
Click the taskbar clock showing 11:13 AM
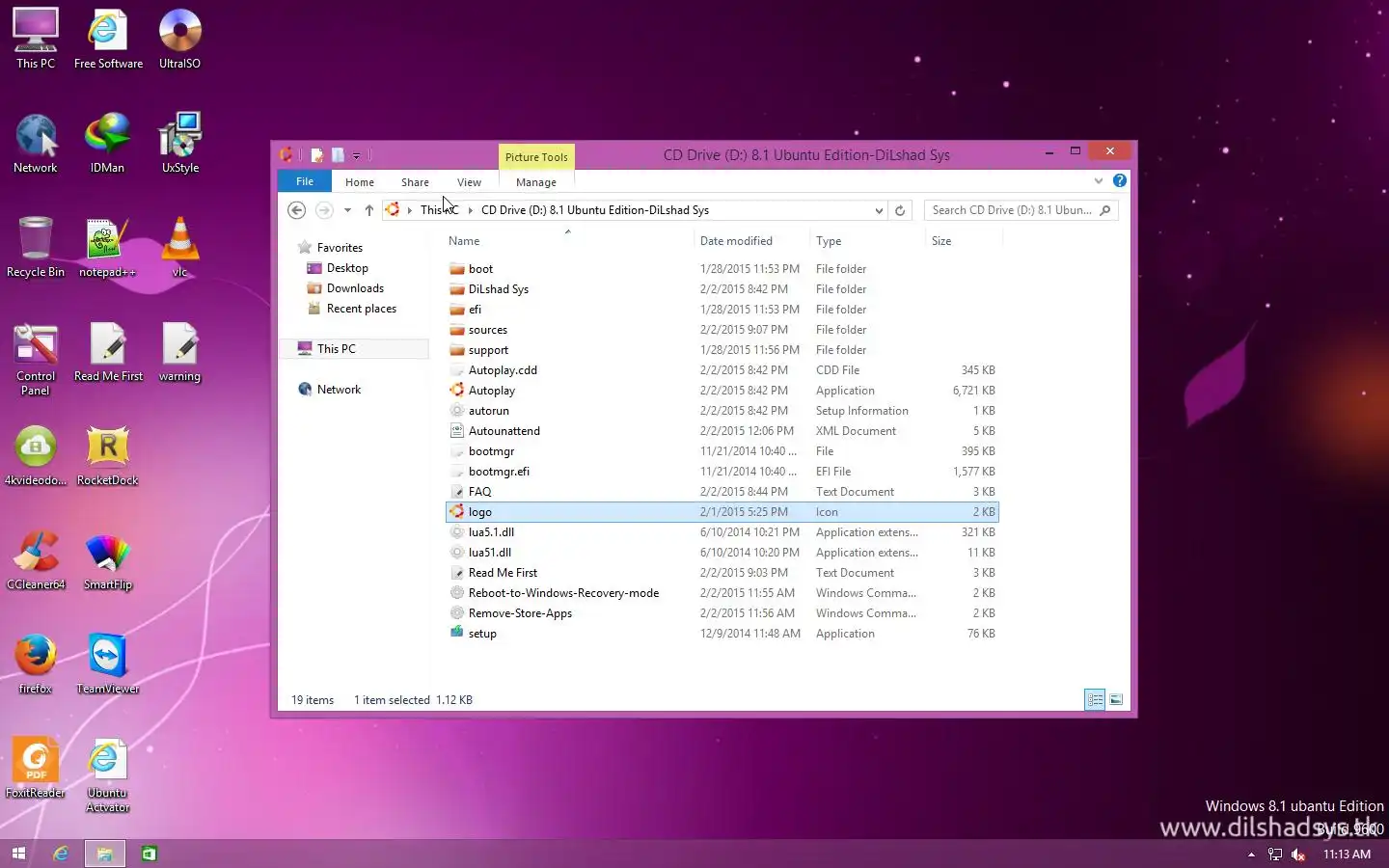coord(1347,854)
